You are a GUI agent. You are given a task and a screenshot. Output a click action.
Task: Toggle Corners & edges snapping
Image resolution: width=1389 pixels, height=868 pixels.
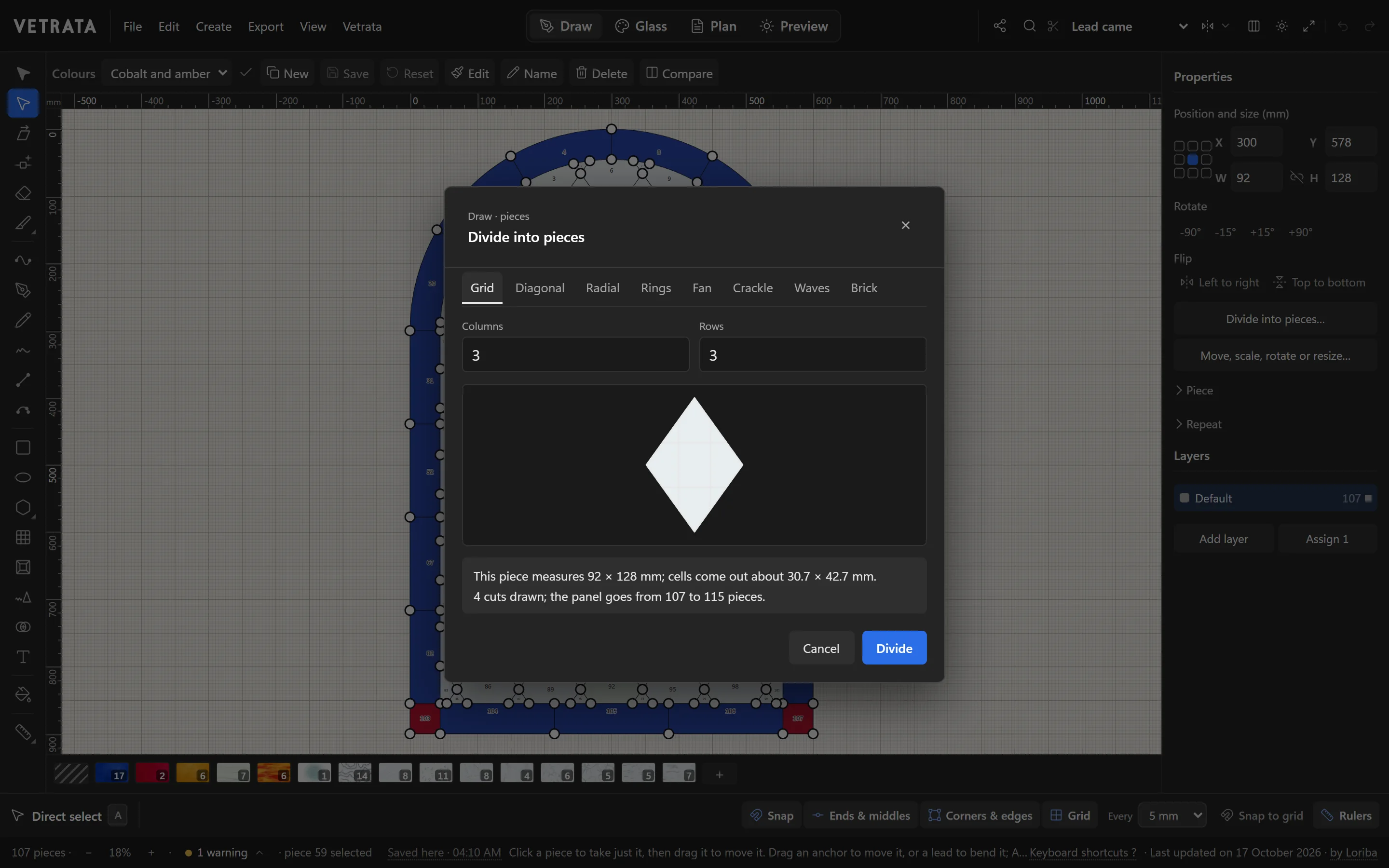980,816
